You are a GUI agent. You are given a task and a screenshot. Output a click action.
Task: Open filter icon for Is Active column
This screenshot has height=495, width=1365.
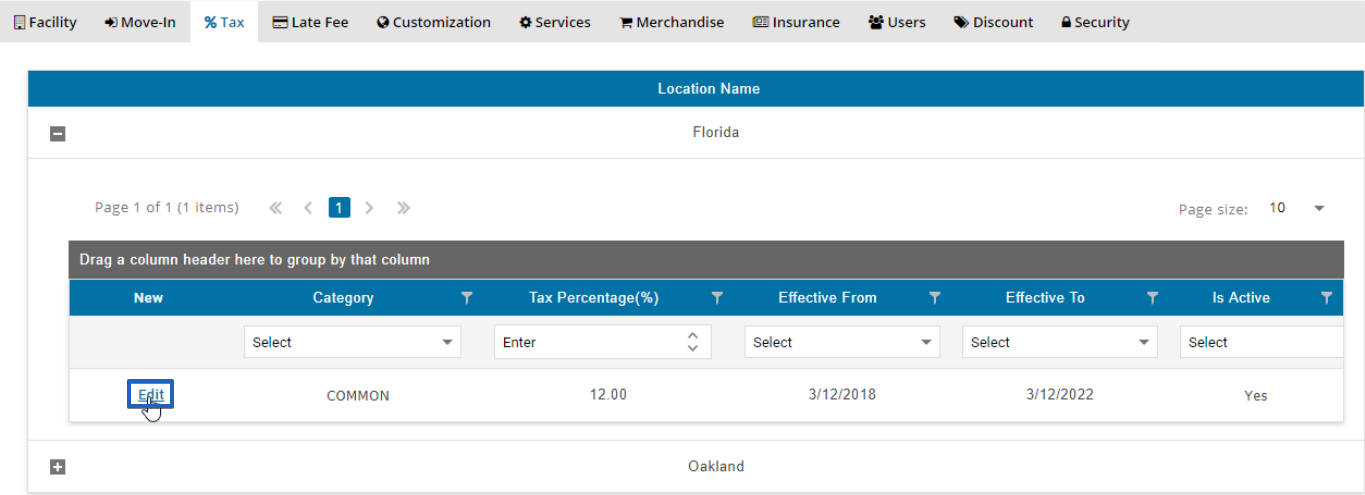coord(1326,298)
